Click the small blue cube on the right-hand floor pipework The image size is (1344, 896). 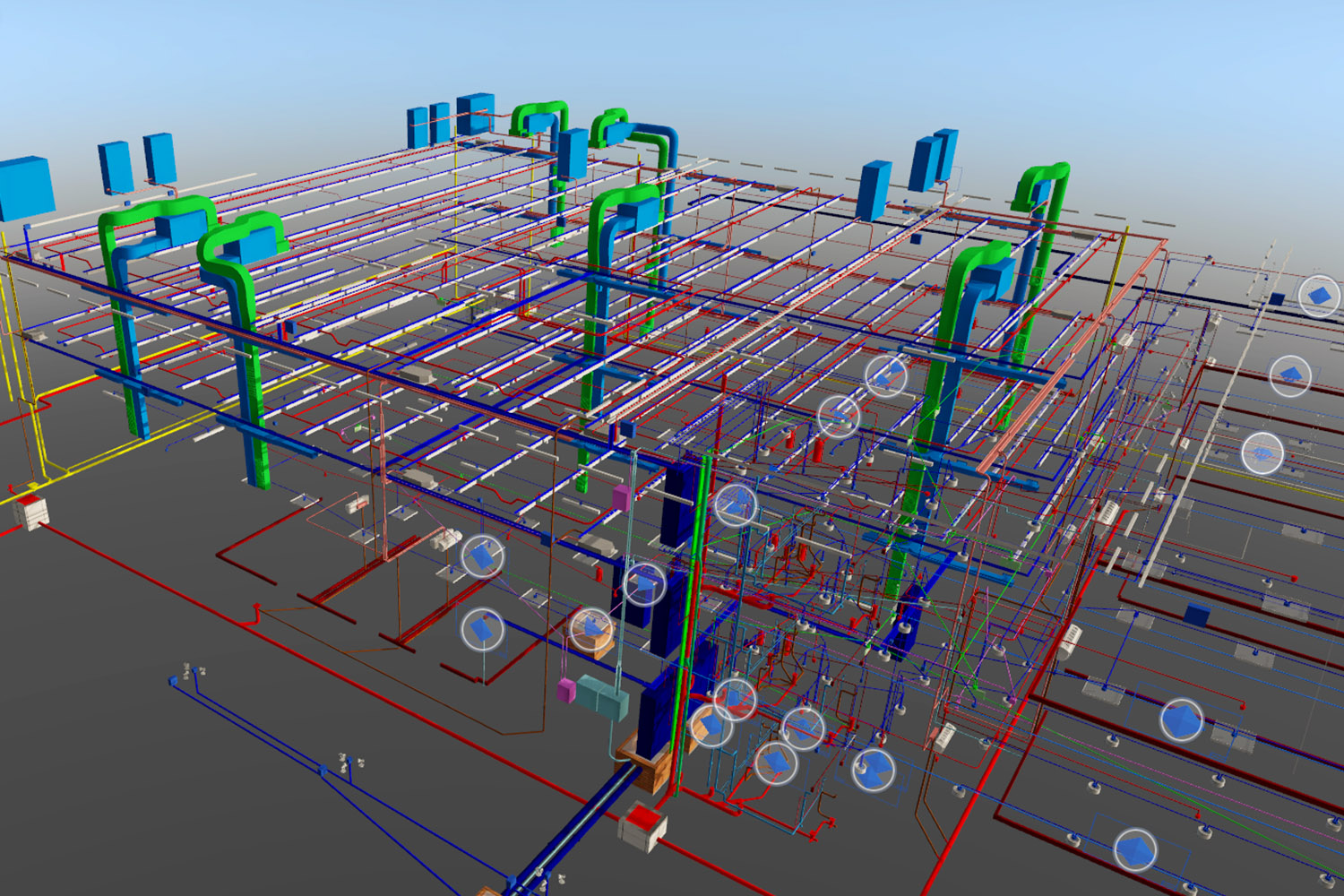[1197, 614]
